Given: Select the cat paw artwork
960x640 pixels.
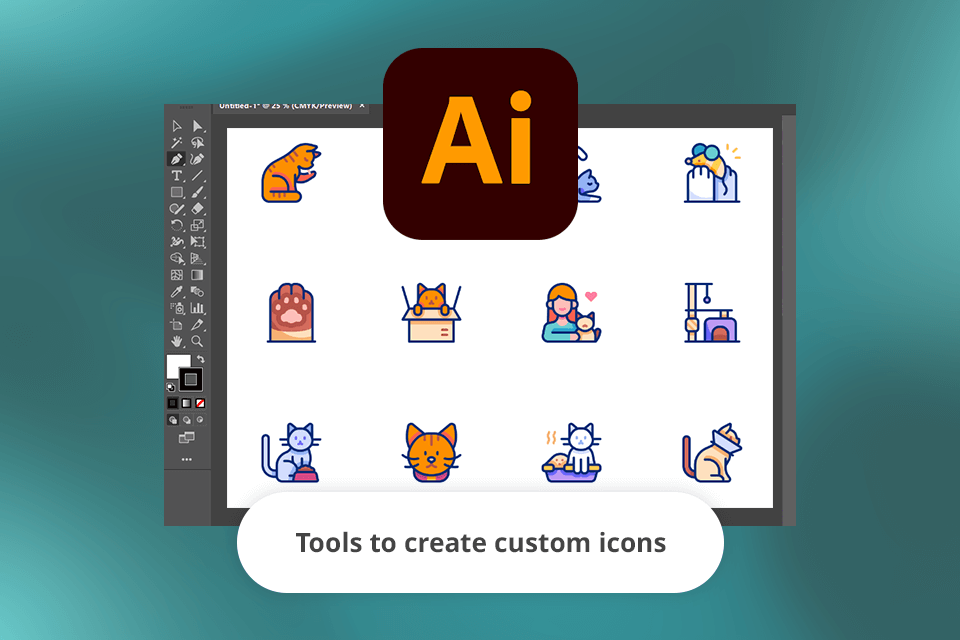Looking at the screenshot, I should pyautogui.click(x=291, y=312).
